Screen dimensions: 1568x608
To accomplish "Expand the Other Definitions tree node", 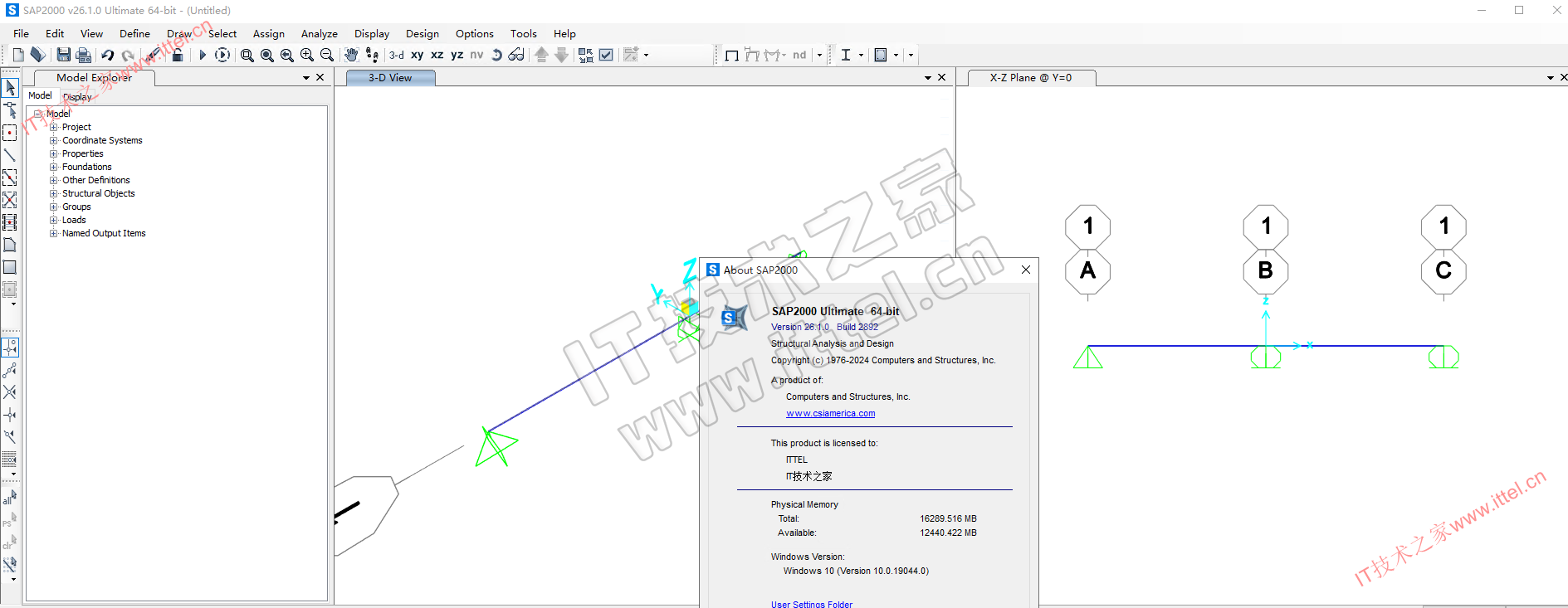I will coord(53,180).
